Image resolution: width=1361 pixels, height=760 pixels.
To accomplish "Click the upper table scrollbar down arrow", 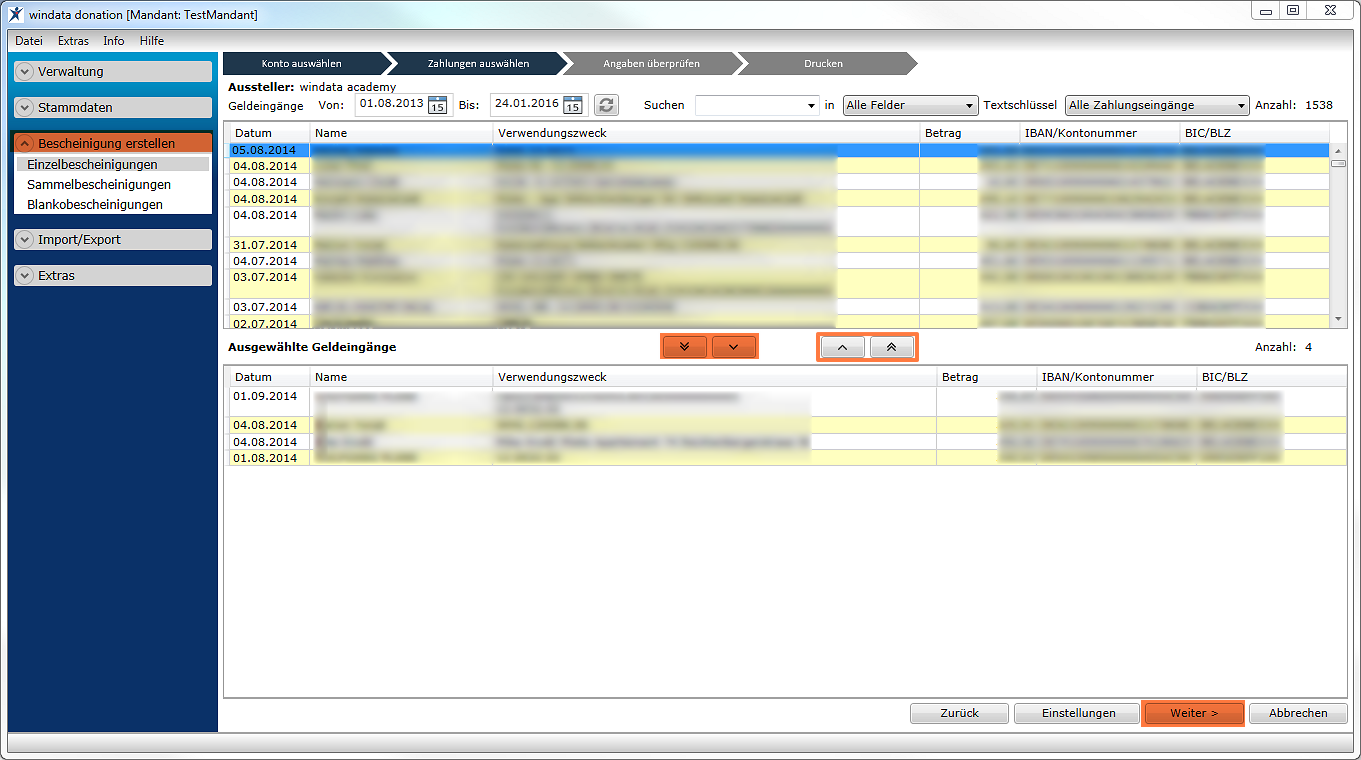I will (x=1338, y=319).
